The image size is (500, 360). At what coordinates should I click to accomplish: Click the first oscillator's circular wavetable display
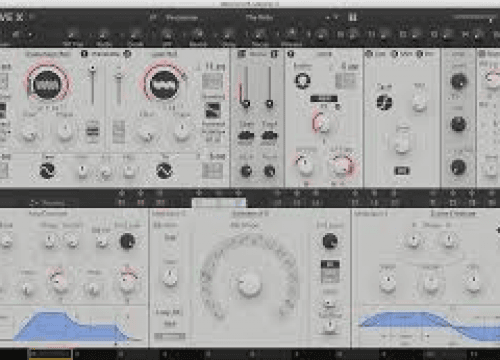[47, 85]
